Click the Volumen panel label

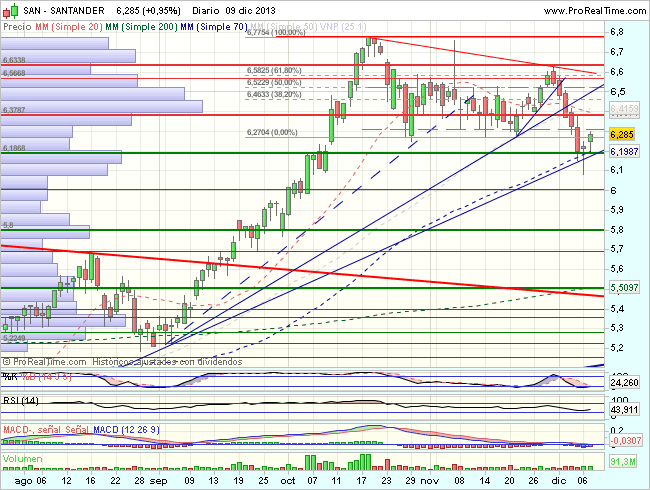22,459
